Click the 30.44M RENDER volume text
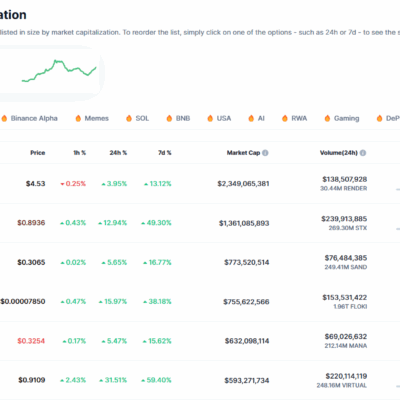This screenshot has height=400, width=400. 344,189
